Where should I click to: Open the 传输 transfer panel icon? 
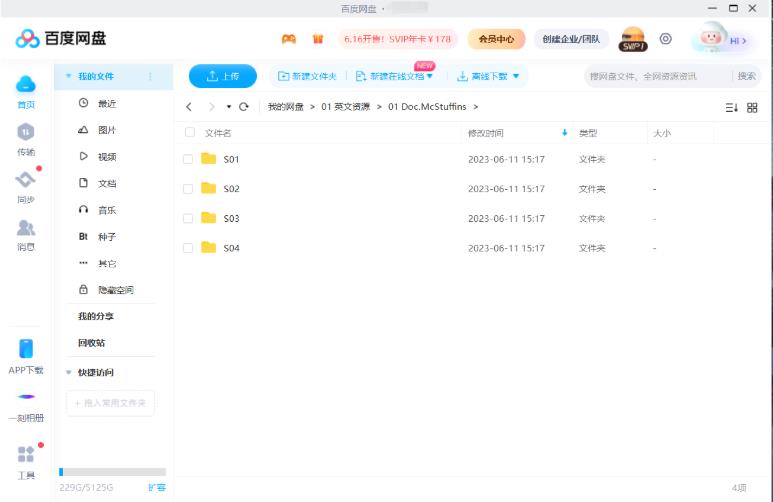[26, 132]
